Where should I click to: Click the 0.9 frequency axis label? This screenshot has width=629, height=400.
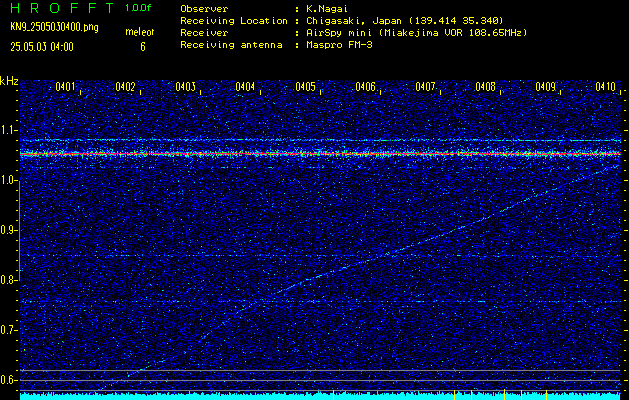[9, 230]
